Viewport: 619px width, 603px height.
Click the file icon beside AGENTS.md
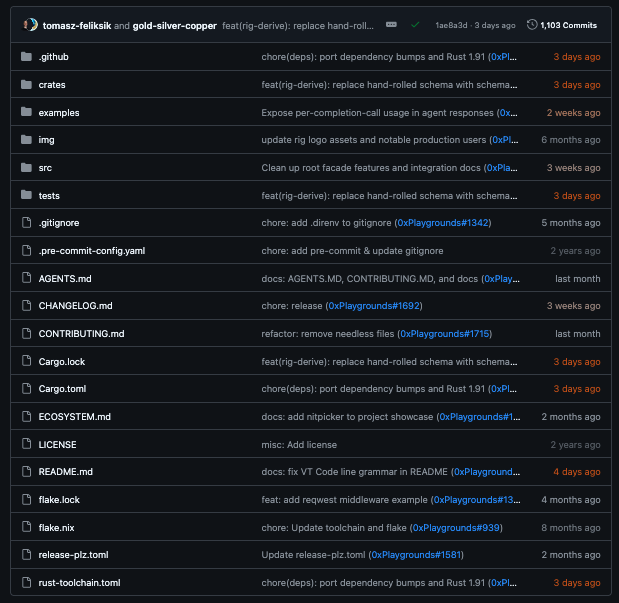(x=26, y=278)
